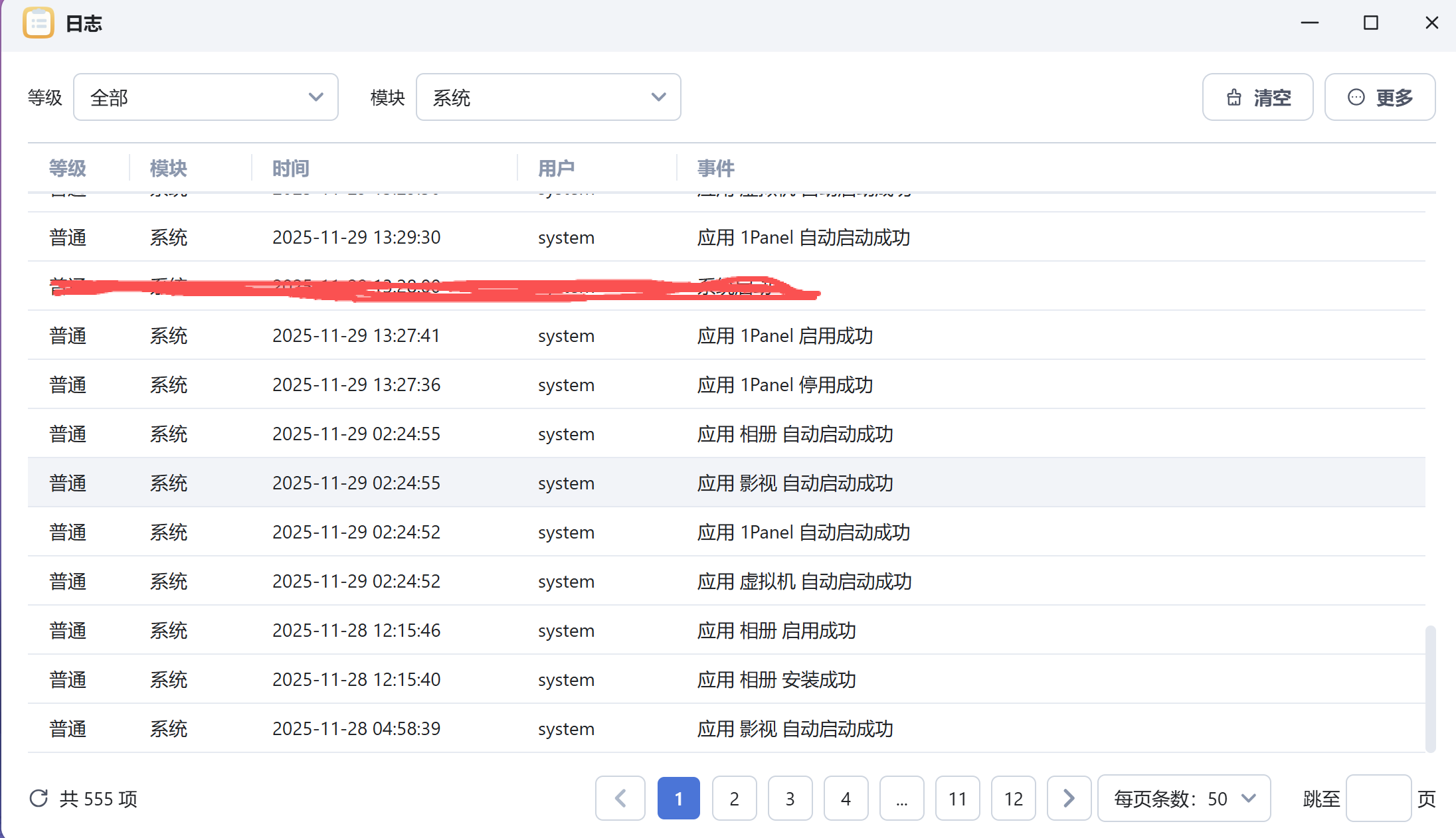Screen dimensions: 1456x838
Task: Jump to page 12
Action: [1013, 798]
